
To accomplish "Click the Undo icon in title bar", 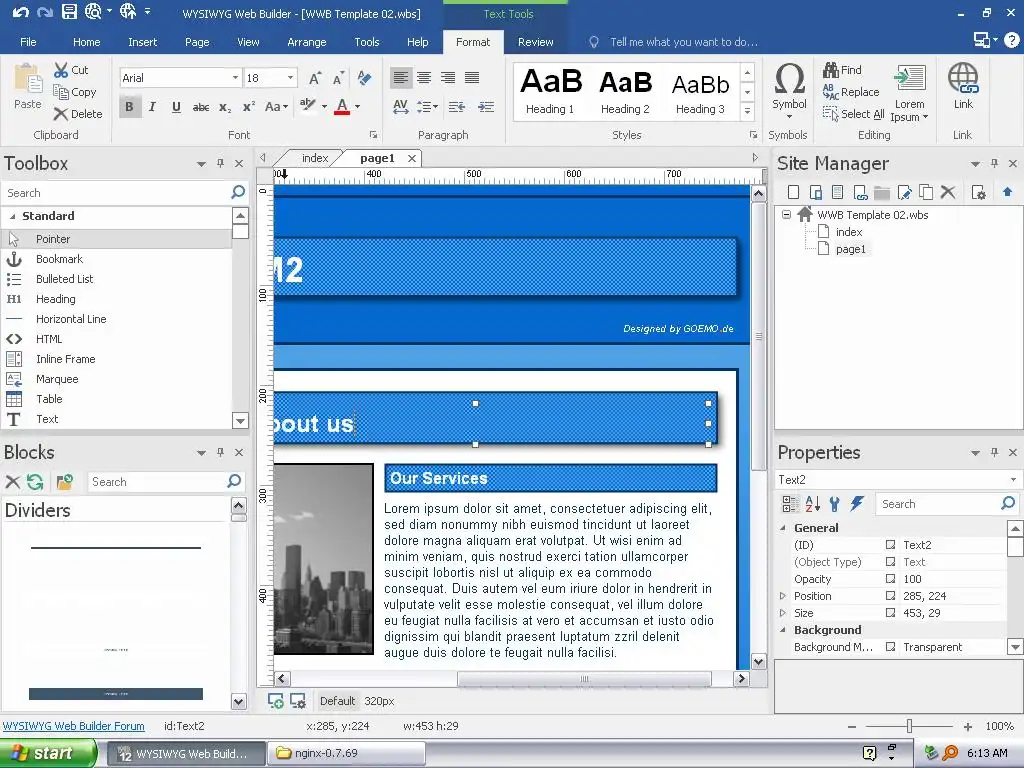I will click(20, 12).
